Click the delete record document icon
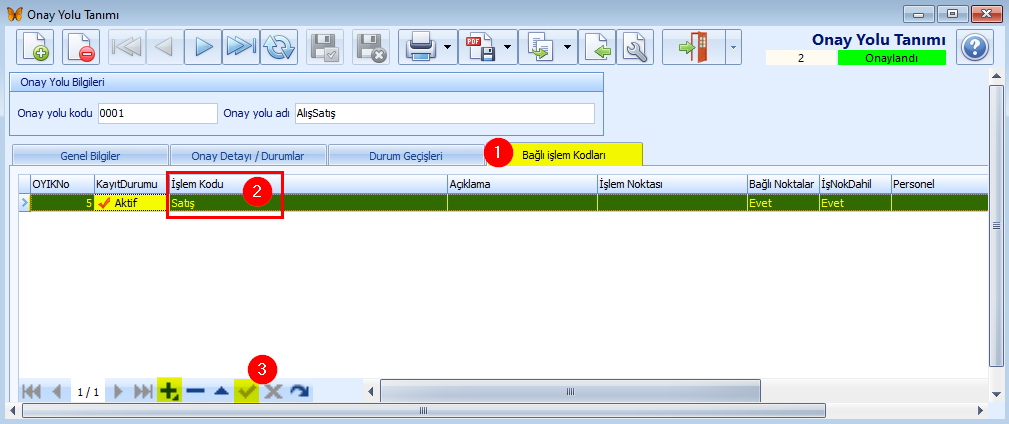Image resolution: width=1009 pixels, height=424 pixels. 81,47
